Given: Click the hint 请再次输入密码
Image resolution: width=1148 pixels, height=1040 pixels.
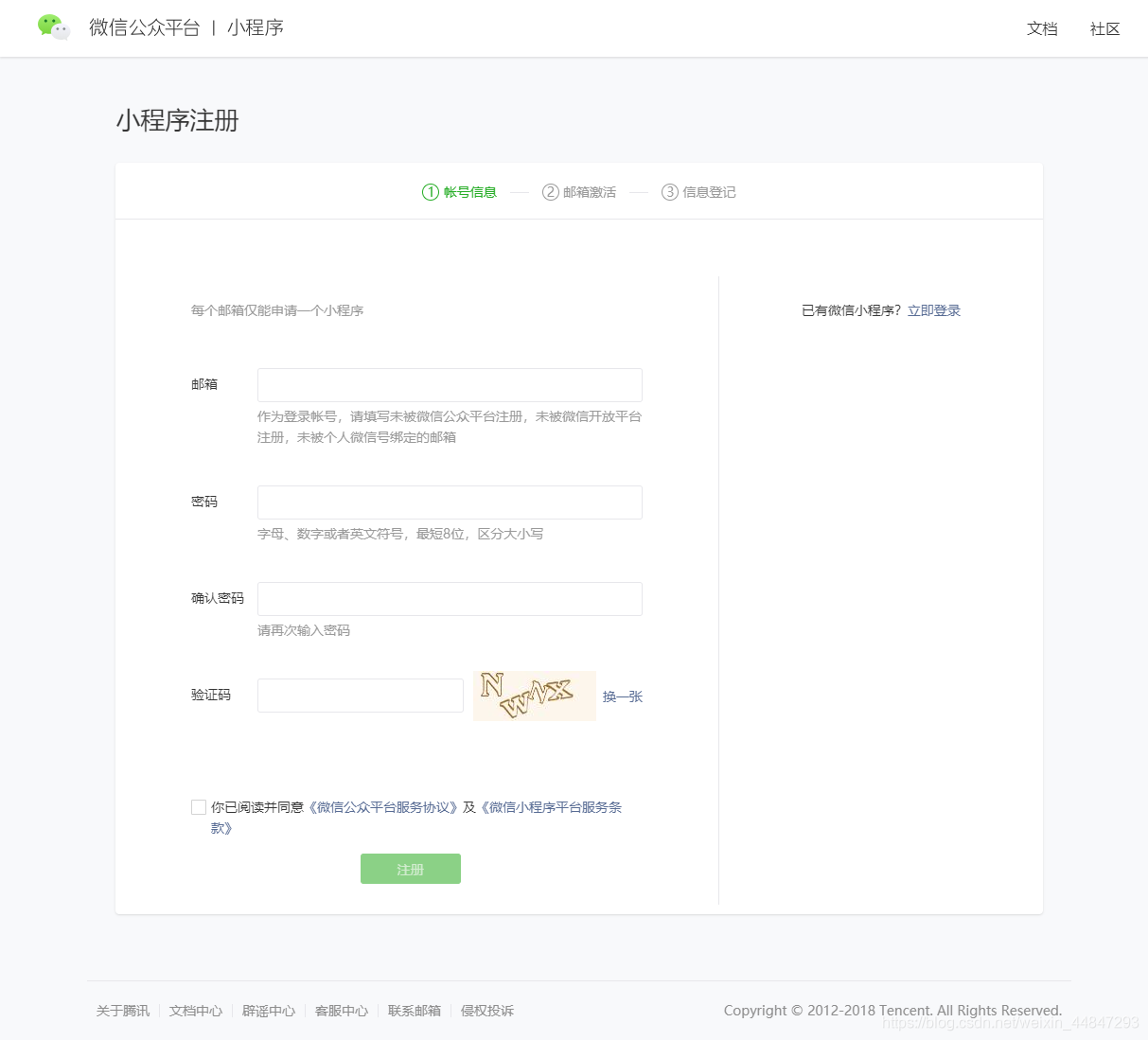Looking at the screenshot, I should (304, 630).
